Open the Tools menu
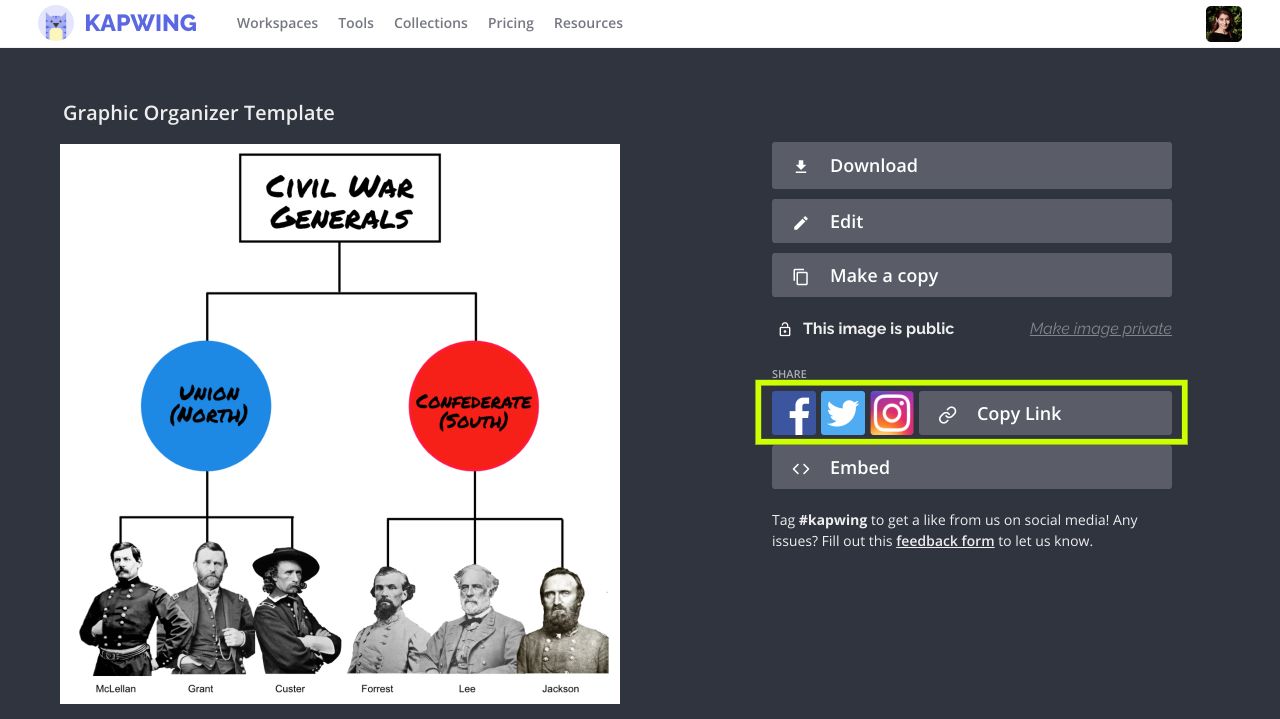The width and height of the screenshot is (1280, 719). tap(356, 23)
